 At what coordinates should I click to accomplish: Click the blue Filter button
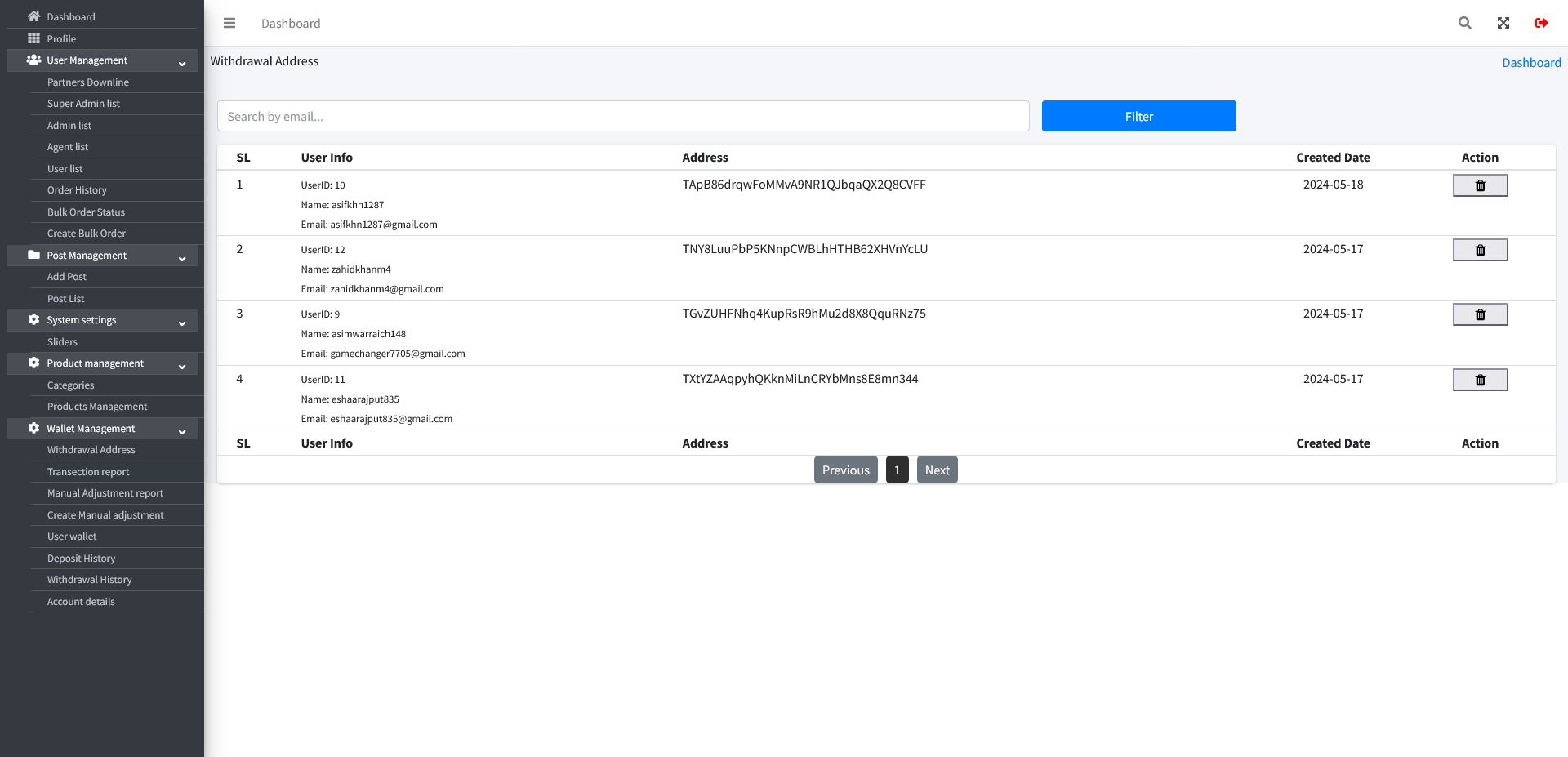click(x=1138, y=116)
